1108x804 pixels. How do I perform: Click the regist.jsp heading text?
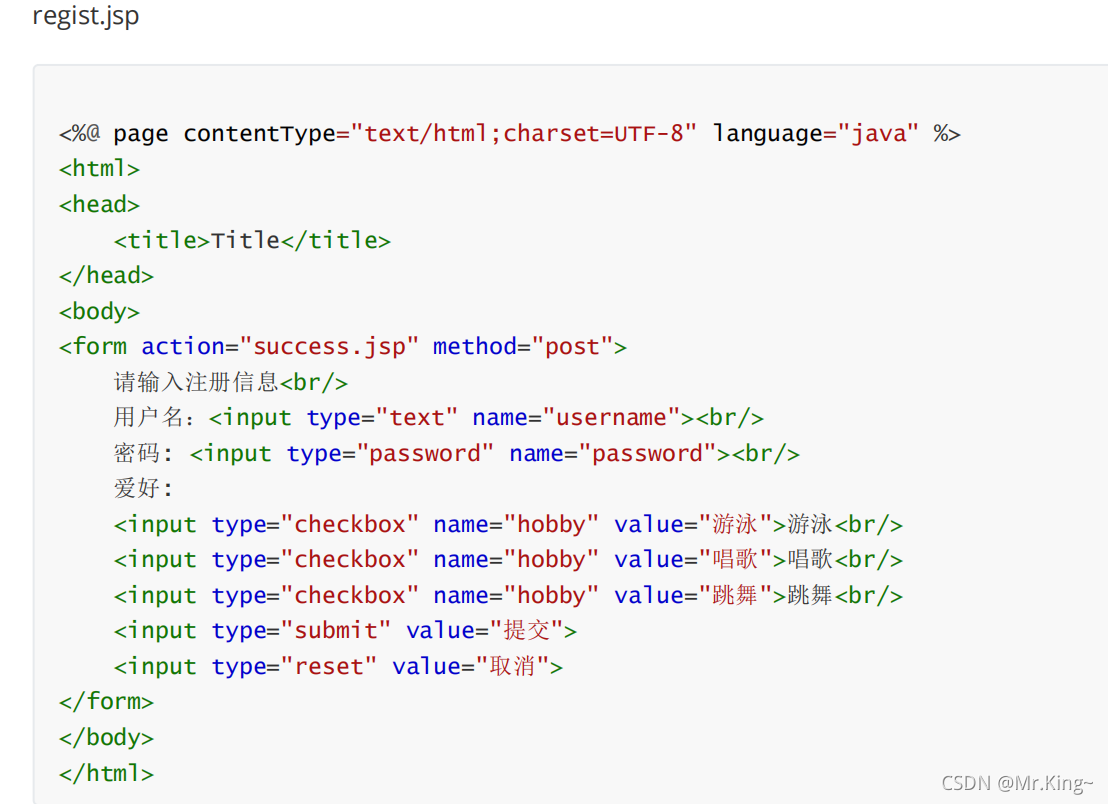86,16
